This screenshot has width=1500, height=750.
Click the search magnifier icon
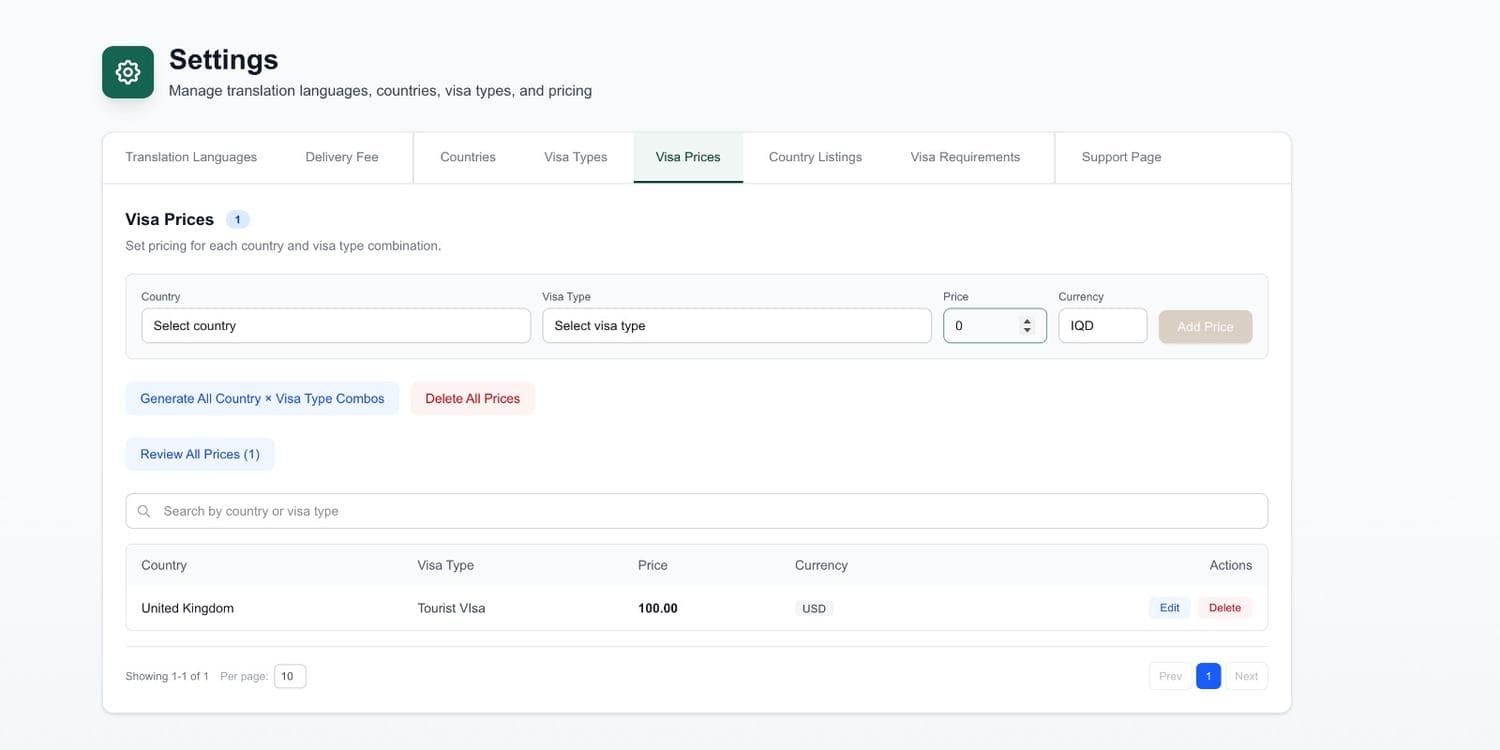pos(144,511)
